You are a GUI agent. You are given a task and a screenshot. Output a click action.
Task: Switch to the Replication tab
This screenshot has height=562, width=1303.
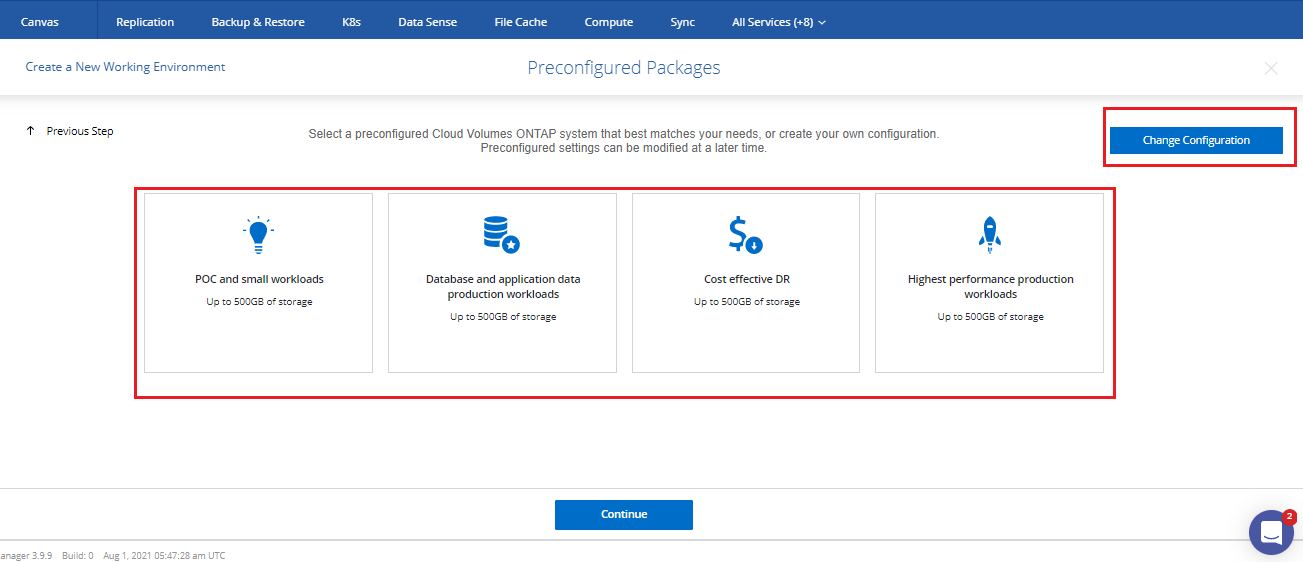[145, 22]
